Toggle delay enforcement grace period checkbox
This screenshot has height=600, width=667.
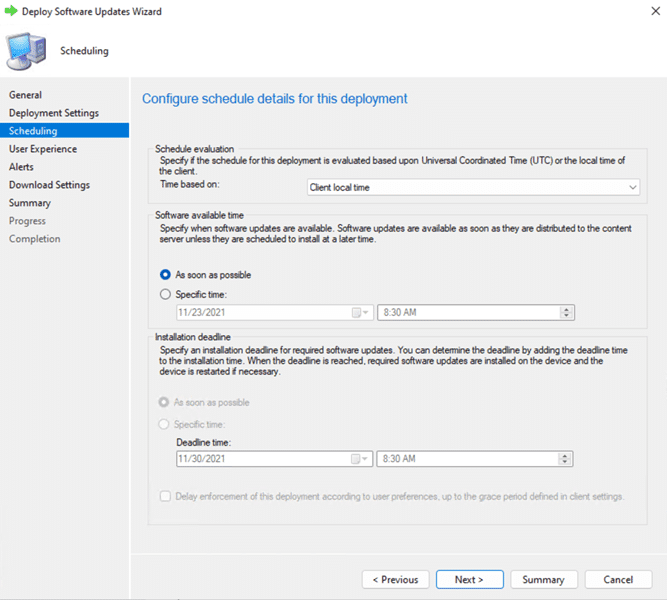pos(166,496)
